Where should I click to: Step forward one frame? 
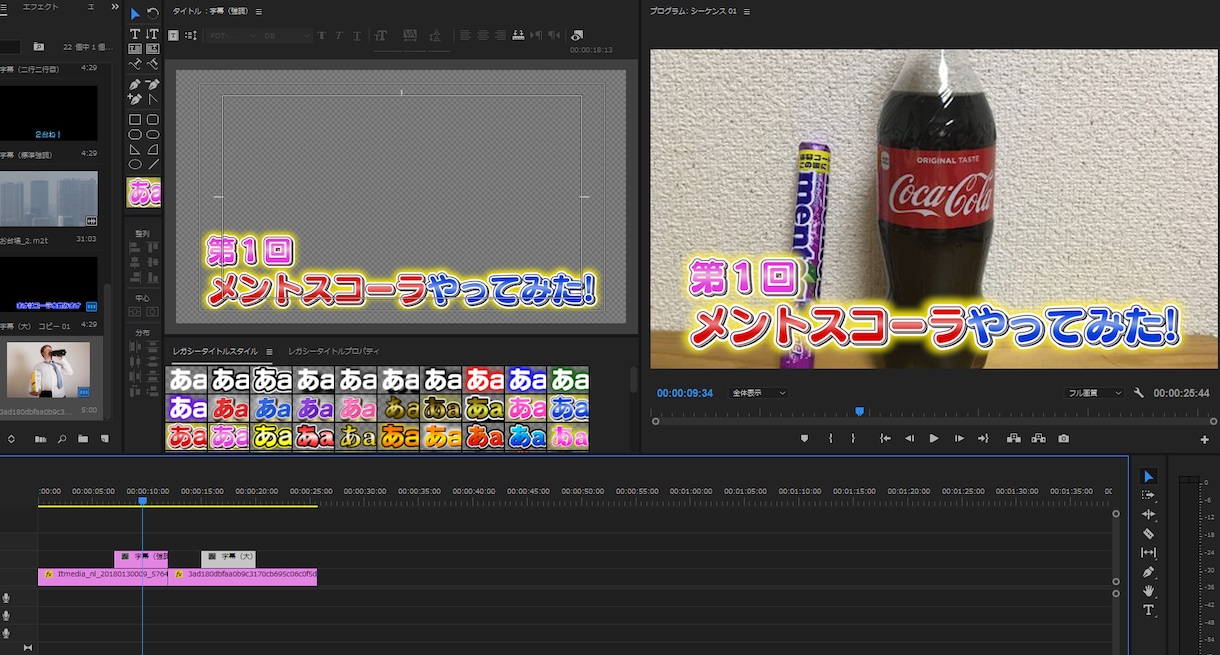tap(959, 438)
